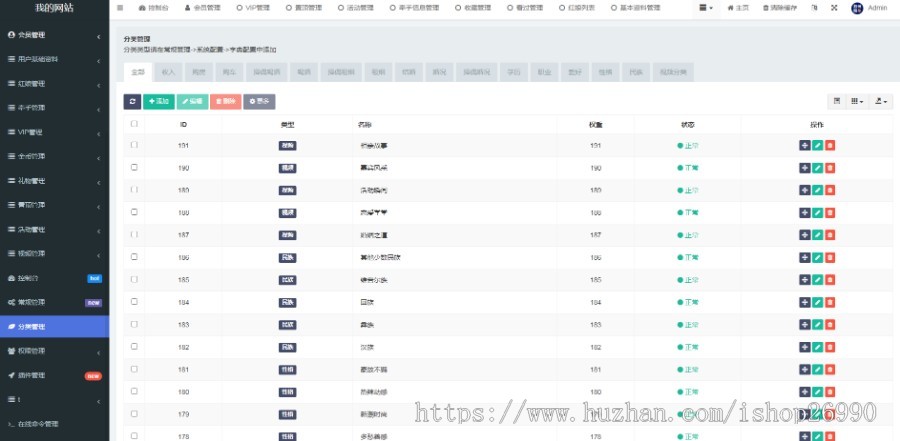Viewport: 900px width, 441px height.
Task: Switch to the 职业 category tab
Action: (544, 72)
